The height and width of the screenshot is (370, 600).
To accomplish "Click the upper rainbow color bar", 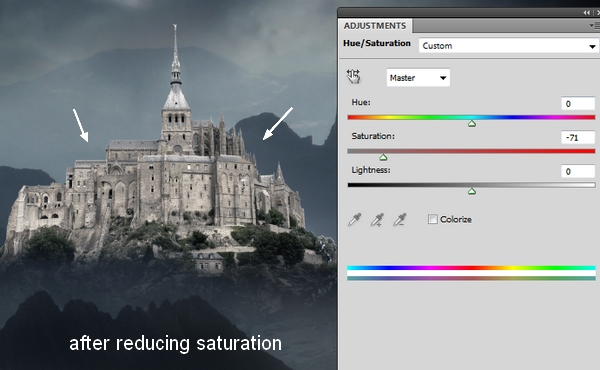I will [471, 268].
